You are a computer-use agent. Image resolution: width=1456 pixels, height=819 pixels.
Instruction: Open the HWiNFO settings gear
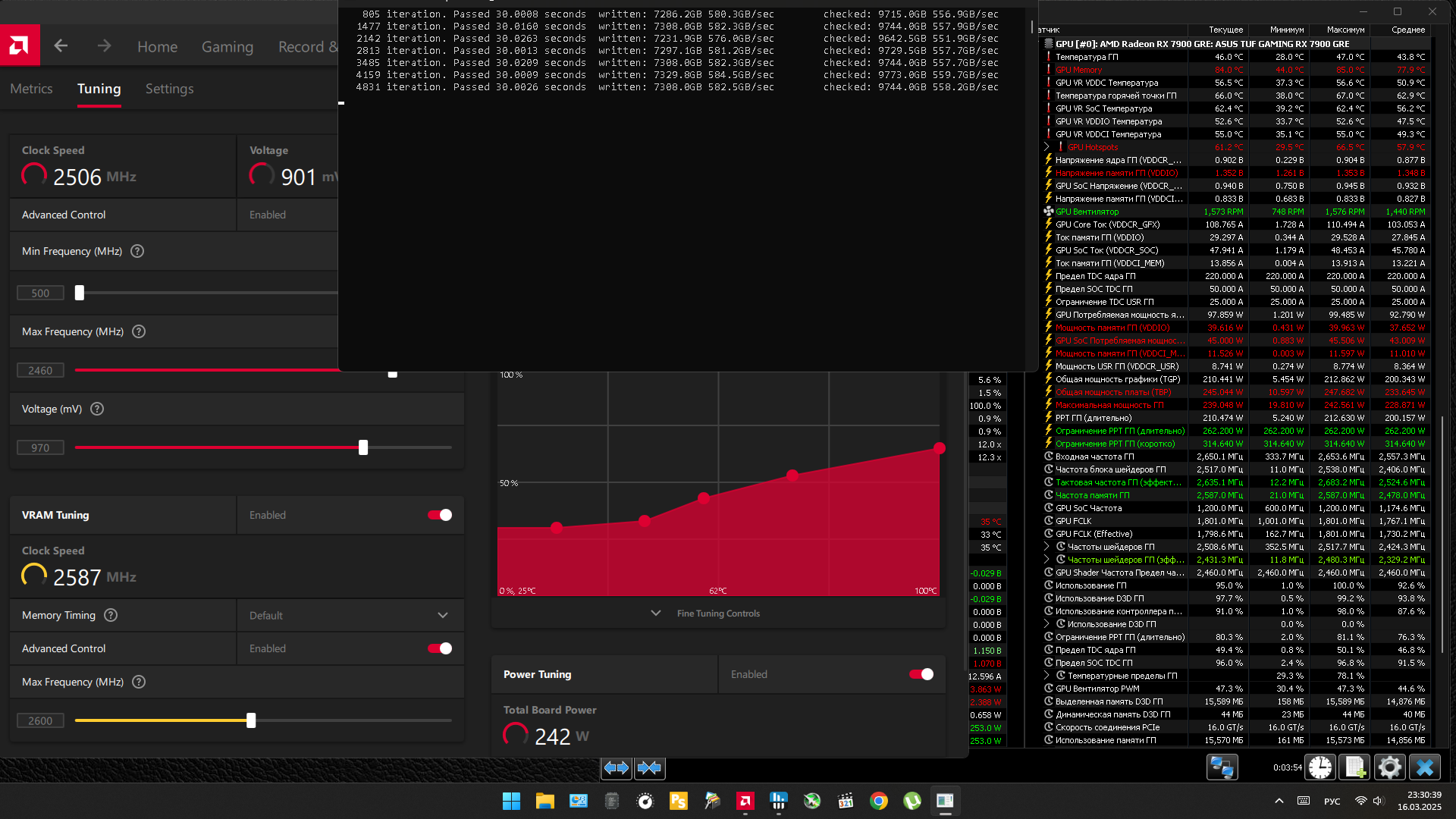click(1389, 767)
